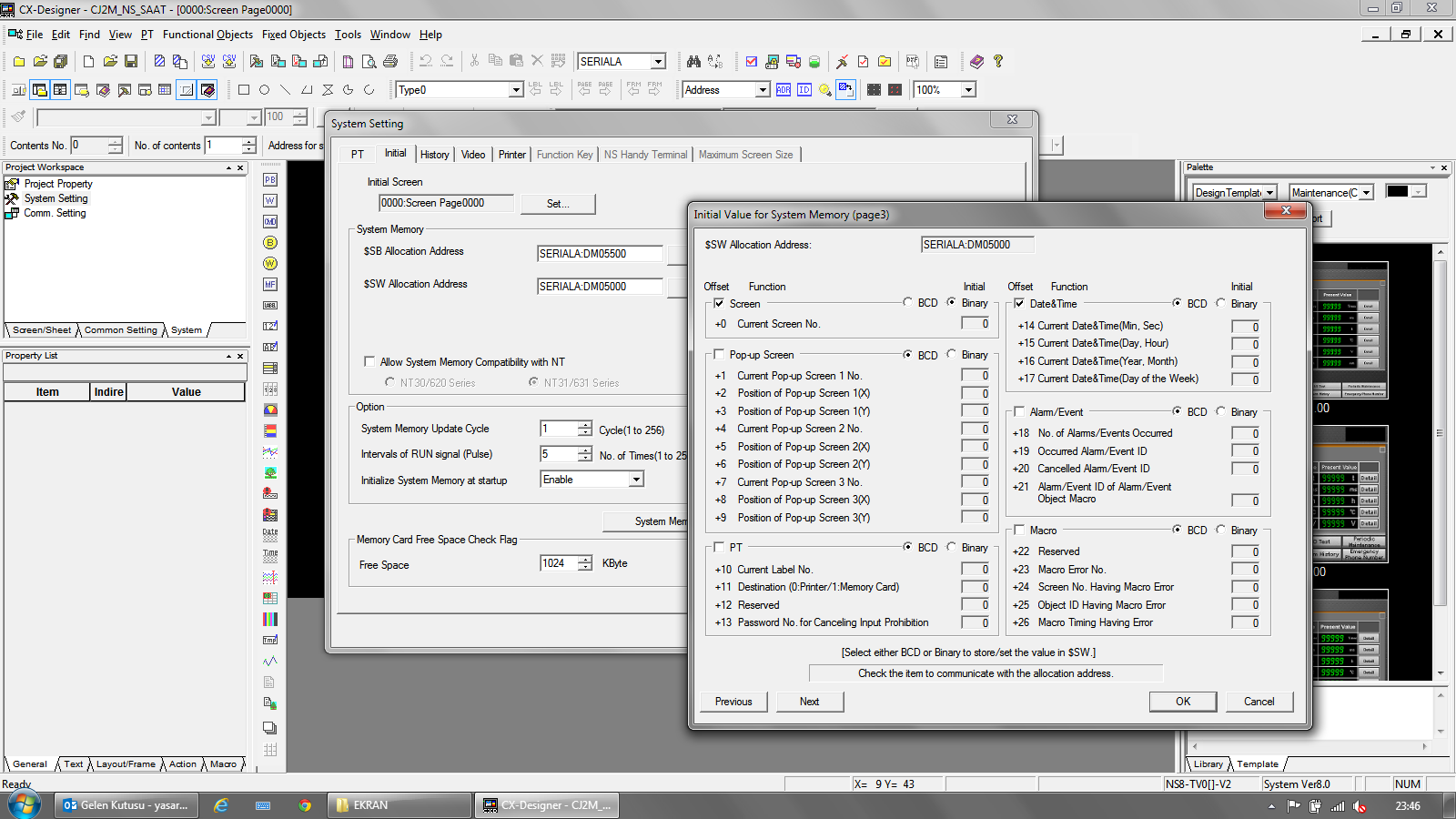Screen dimensions: 1456x819
Task: Click the ID show identifier icon
Action: coord(804,89)
